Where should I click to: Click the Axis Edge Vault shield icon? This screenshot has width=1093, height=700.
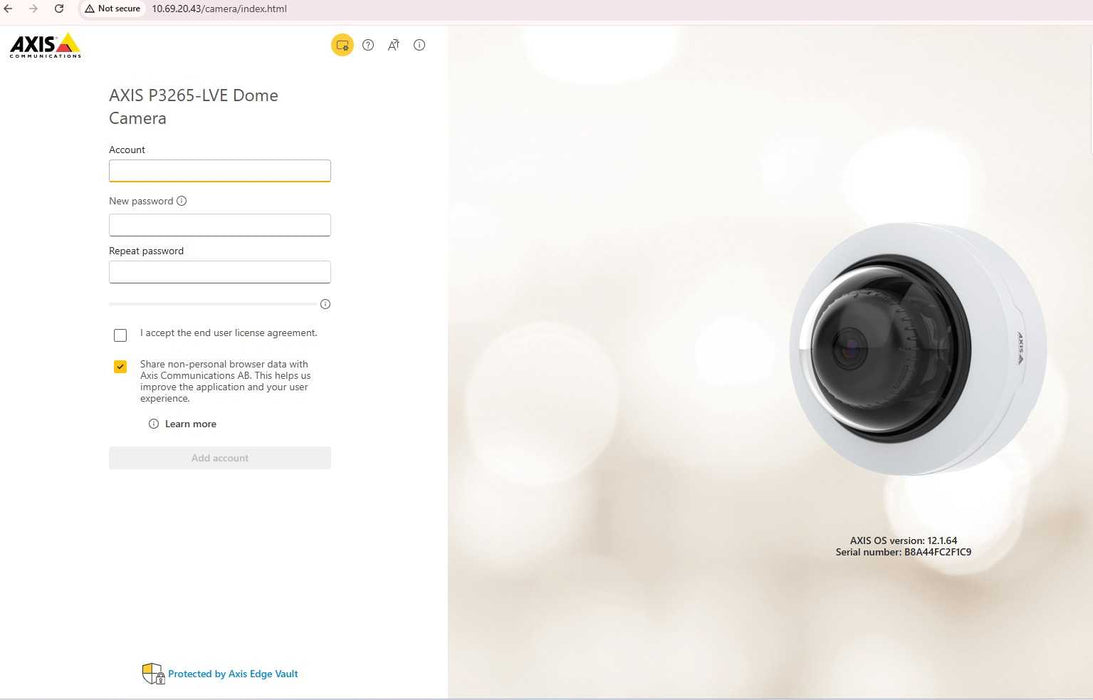point(152,673)
